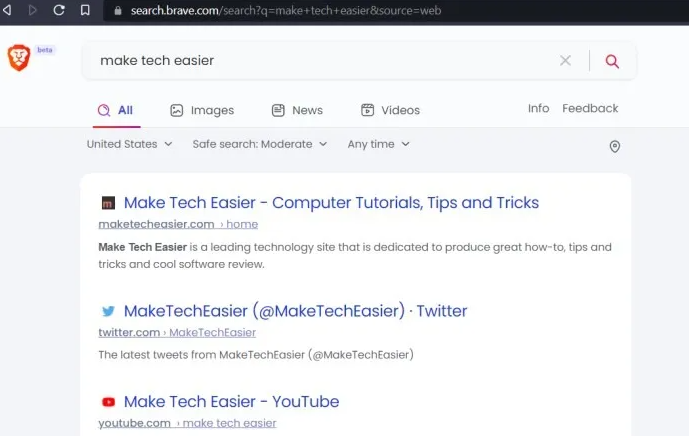Click 'The latest tweets from MakeTechEasier' snippet
The width and height of the screenshot is (689, 437).
256,355
